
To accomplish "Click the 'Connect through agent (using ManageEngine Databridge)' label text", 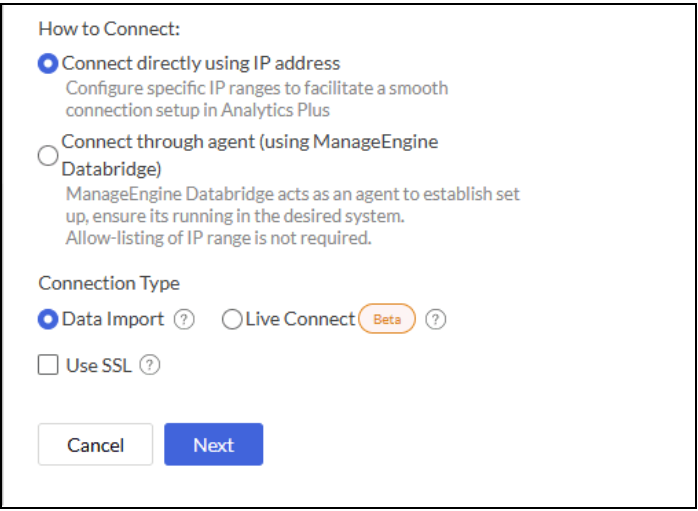I will pos(249,142).
